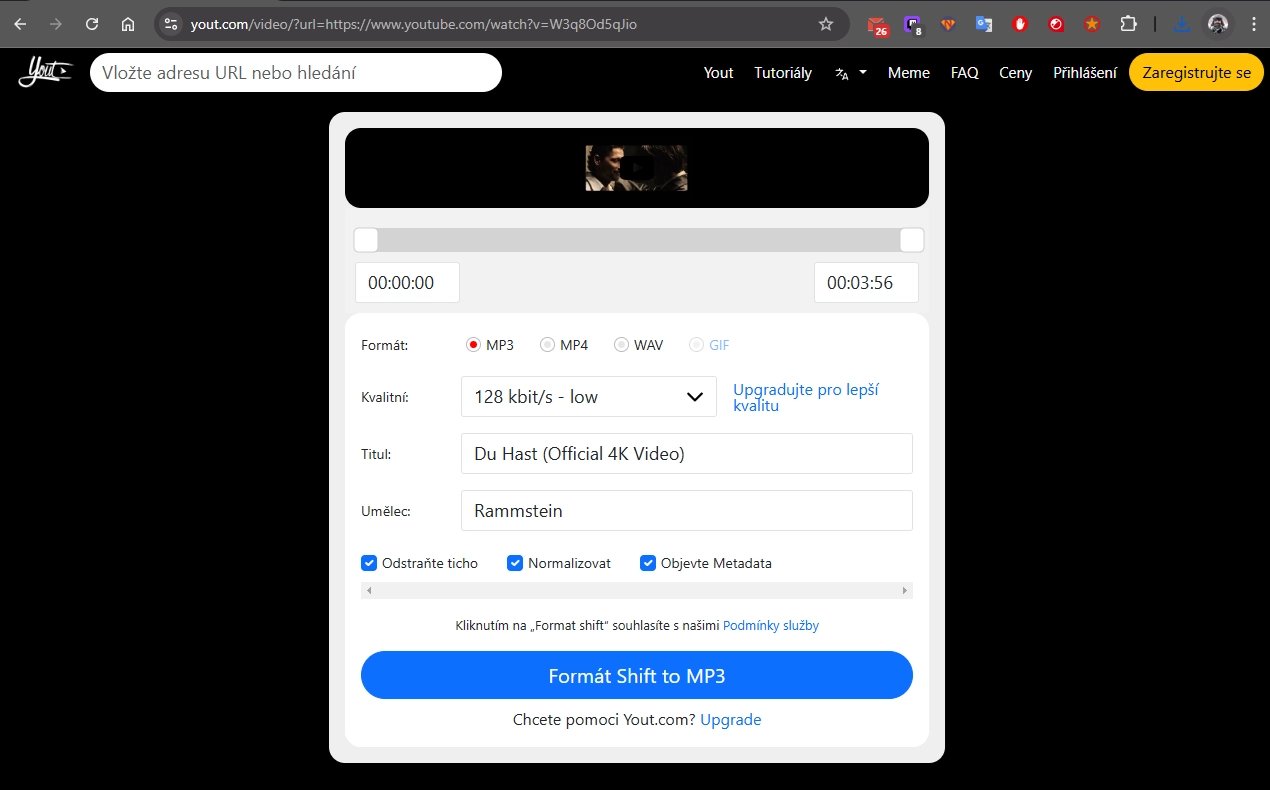Viewport: 1270px width, 790px height.
Task: Open the Ceny pricing page
Action: (1015, 73)
